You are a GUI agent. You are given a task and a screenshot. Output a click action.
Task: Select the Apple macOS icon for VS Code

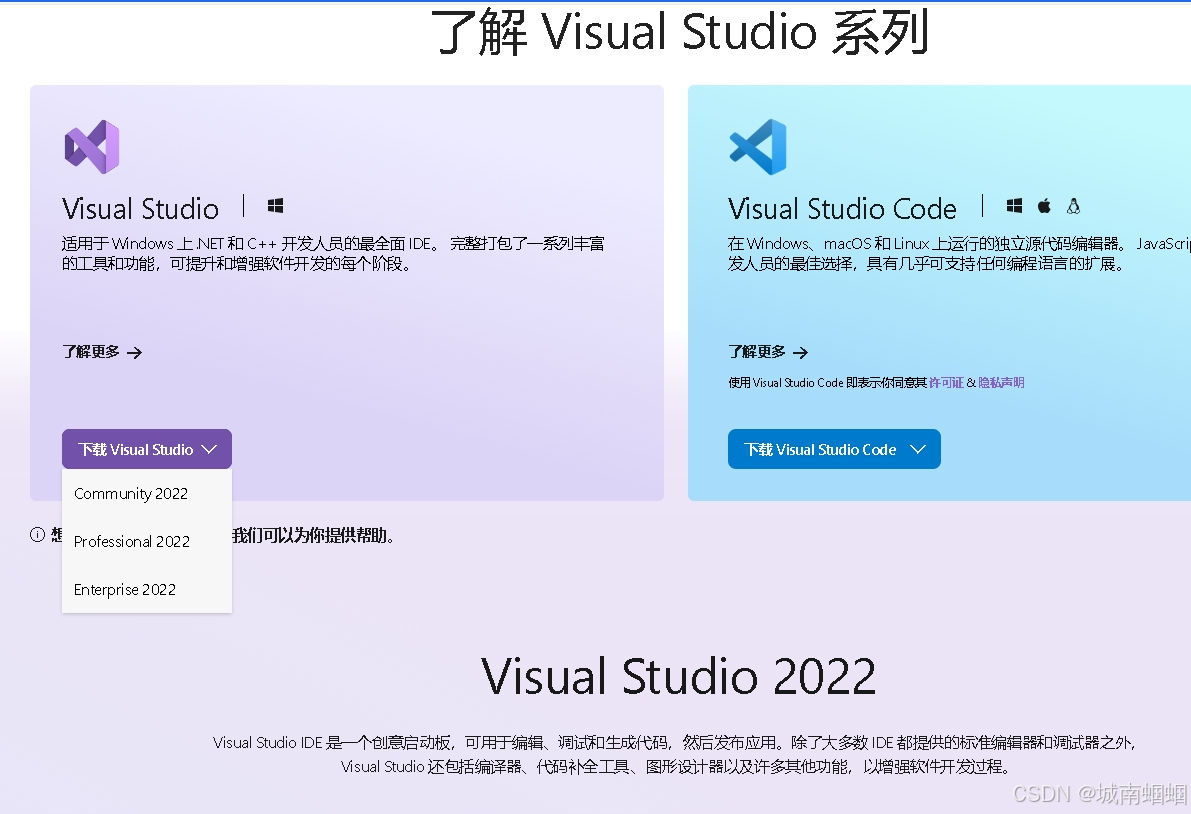[x=1044, y=205]
